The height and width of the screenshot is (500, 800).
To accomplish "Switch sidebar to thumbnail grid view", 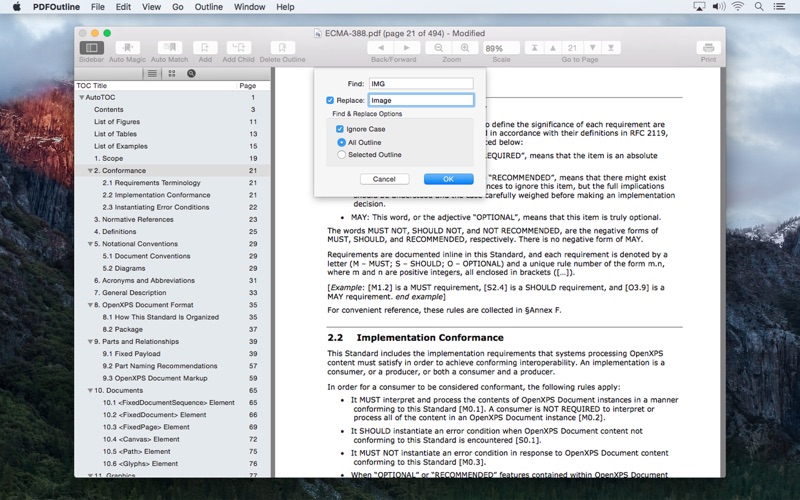I will pyautogui.click(x=172, y=73).
